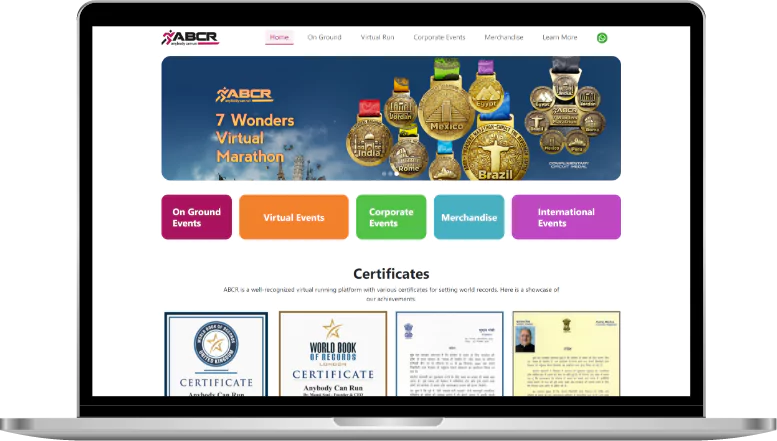Open the white letter certificate with blue border
The image size is (777, 441).
449,354
